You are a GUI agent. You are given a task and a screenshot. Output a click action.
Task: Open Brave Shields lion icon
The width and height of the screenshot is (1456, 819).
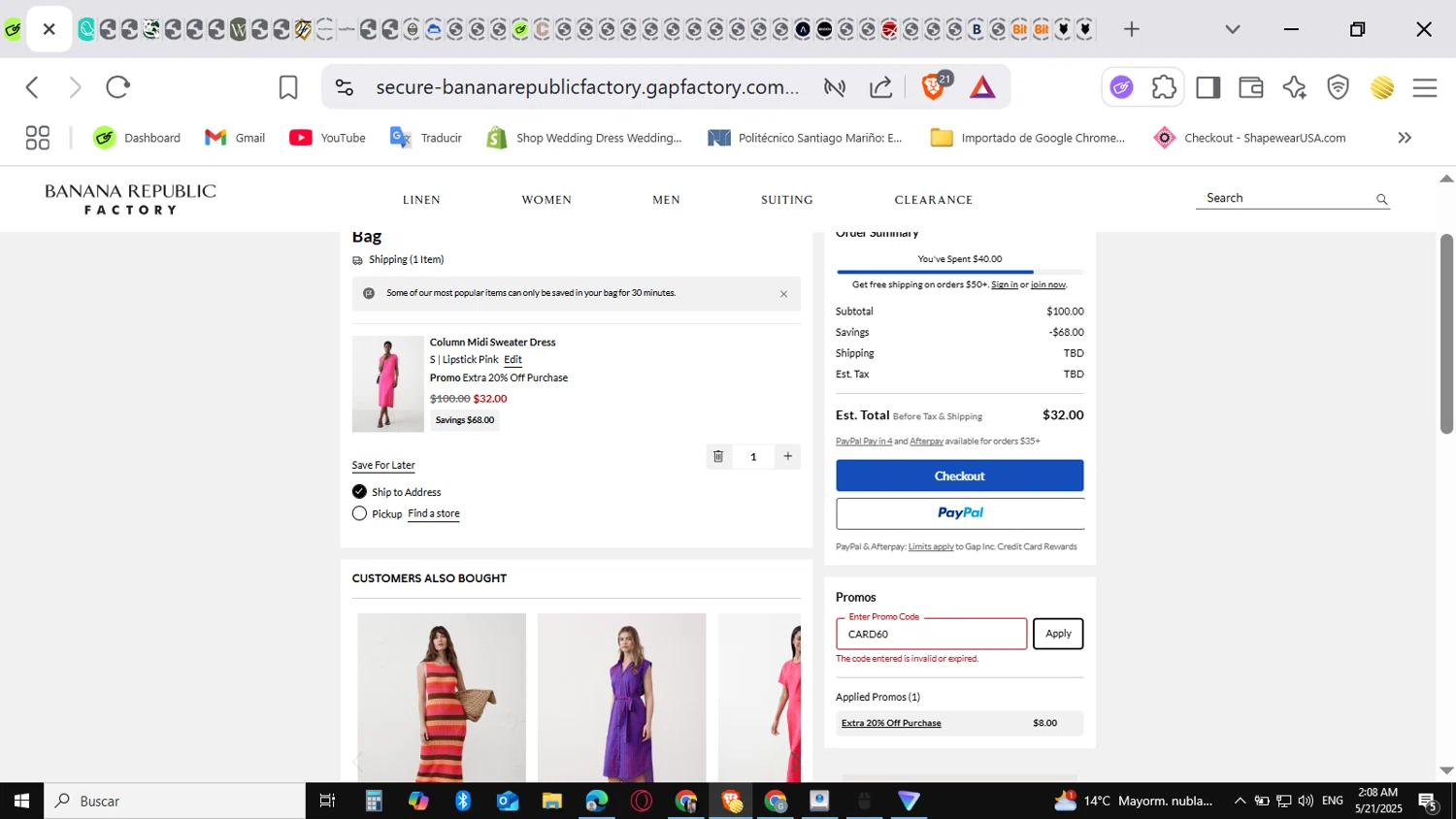coord(934,87)
